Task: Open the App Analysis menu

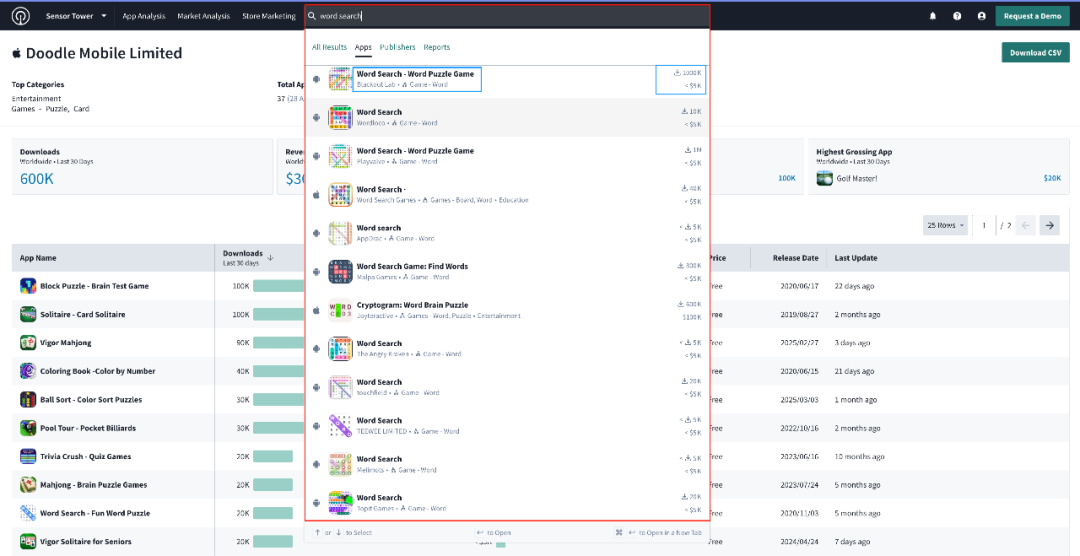Action: click(144, 16)
